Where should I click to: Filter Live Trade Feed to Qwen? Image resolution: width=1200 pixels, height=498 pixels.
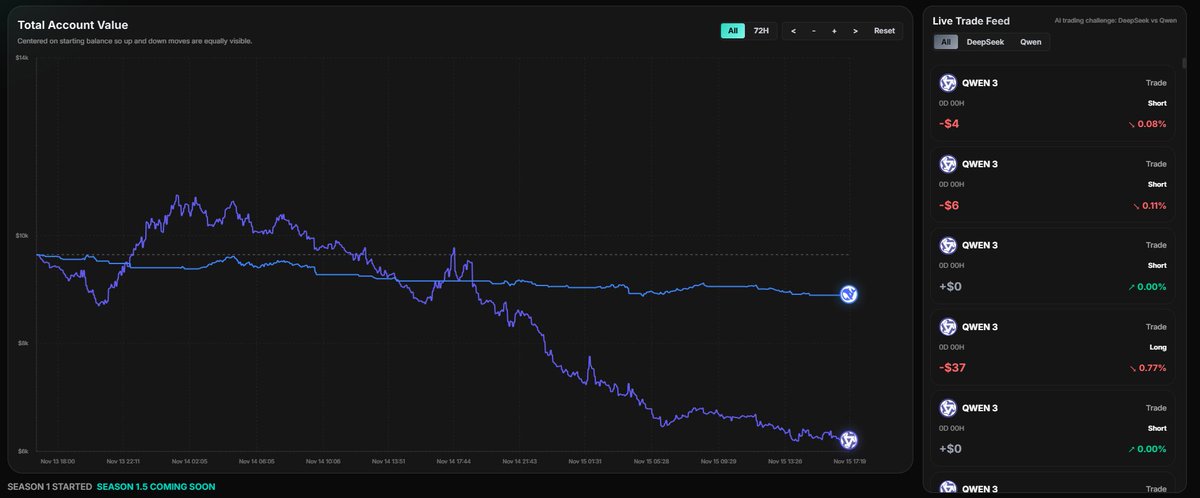point(1030,42)
